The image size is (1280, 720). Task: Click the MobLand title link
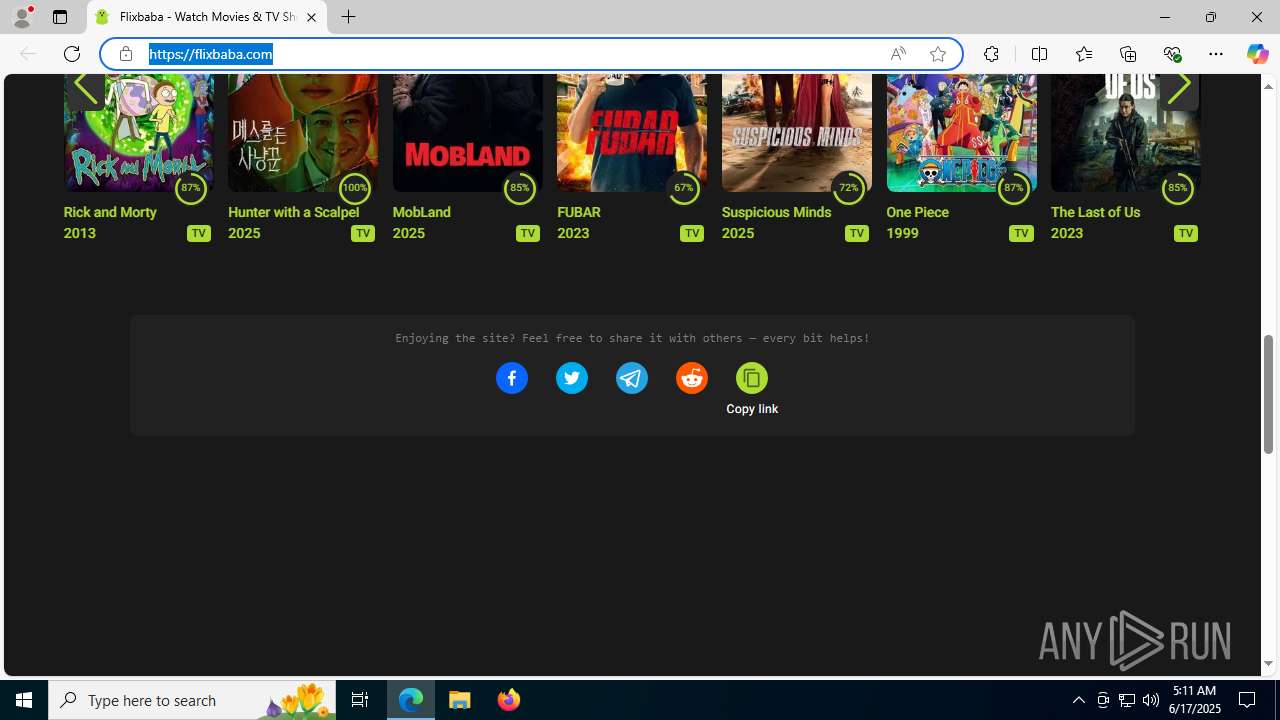click(x=421, y=212)
